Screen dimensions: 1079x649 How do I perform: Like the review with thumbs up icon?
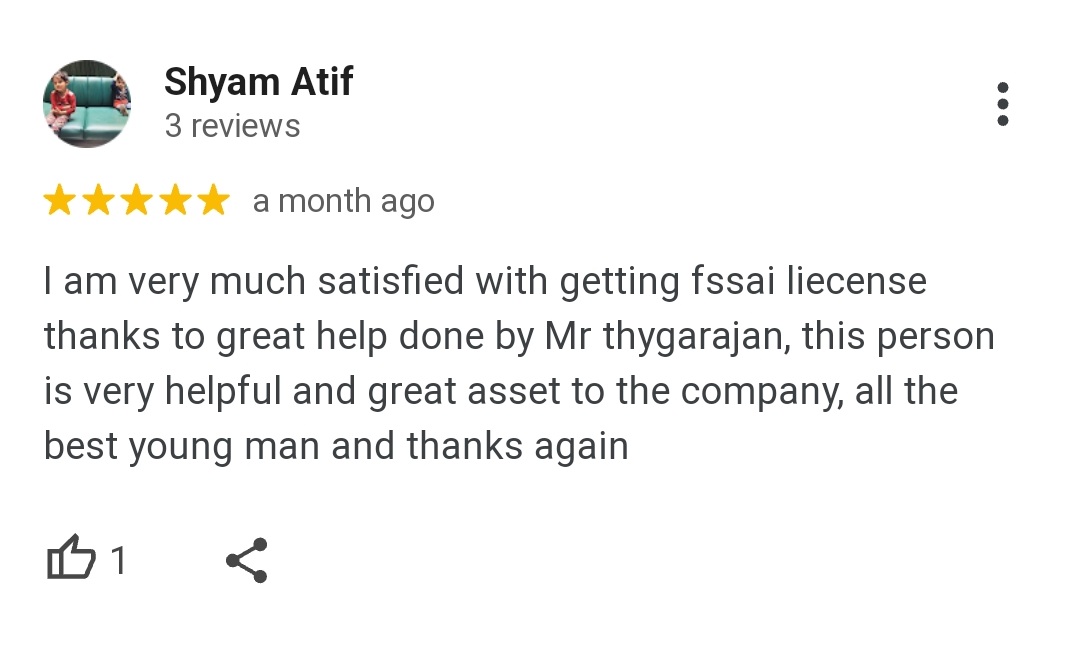pyautogui.click(x=71, y=557)
